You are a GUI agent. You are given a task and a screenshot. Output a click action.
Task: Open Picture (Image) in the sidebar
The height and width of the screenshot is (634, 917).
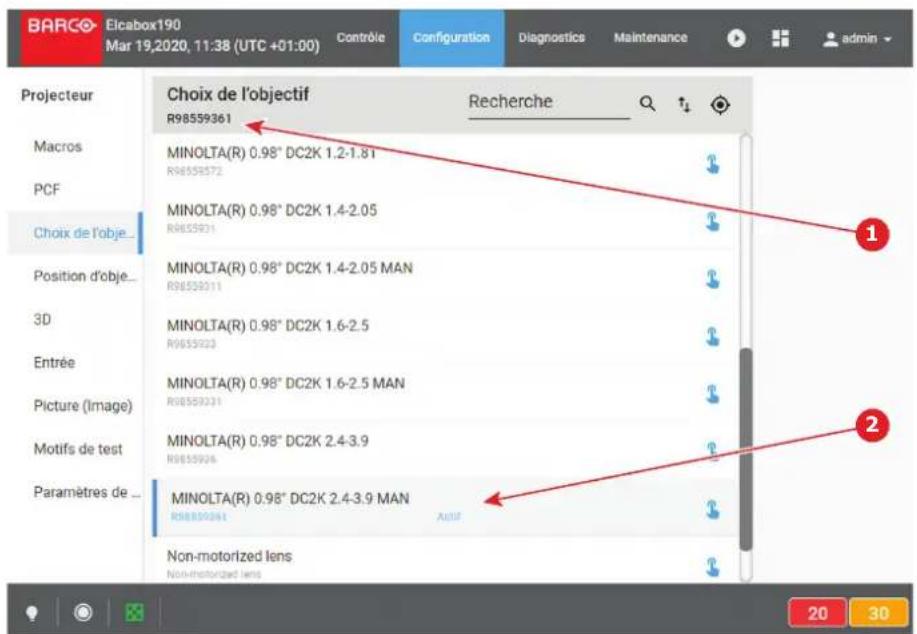(x=83, y=405)
